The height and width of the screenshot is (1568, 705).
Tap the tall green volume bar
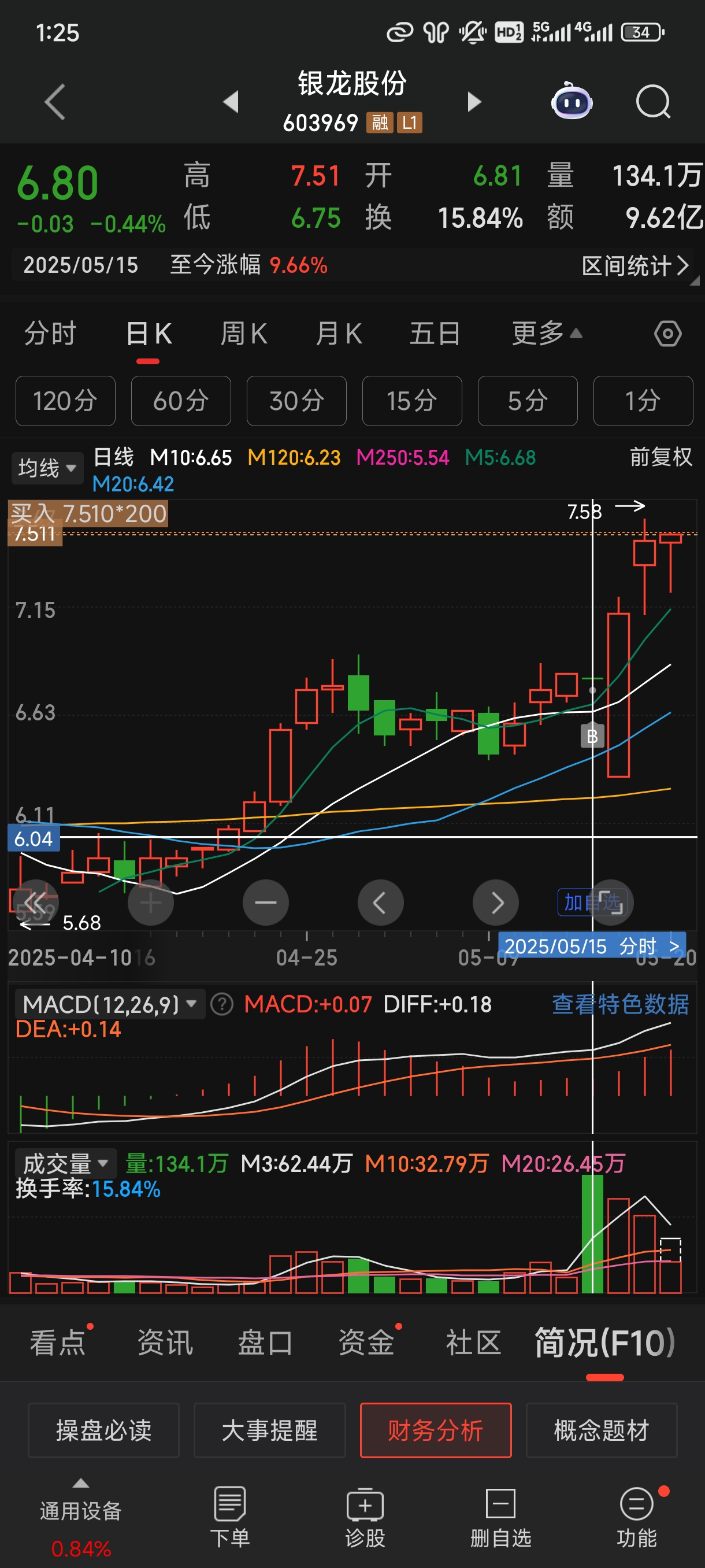(592, 1234)
